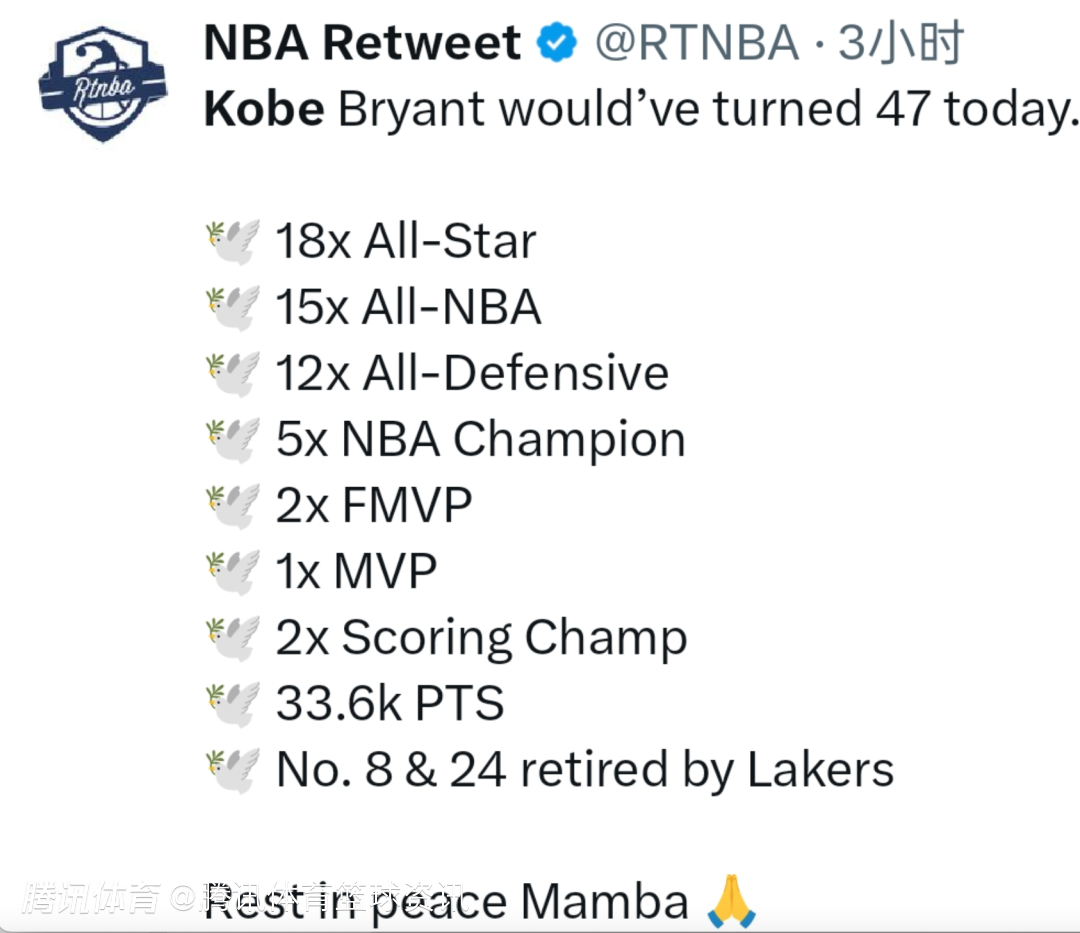Click the bold word Kobe
The image size is (1080, 933).
tap(264, 109)
